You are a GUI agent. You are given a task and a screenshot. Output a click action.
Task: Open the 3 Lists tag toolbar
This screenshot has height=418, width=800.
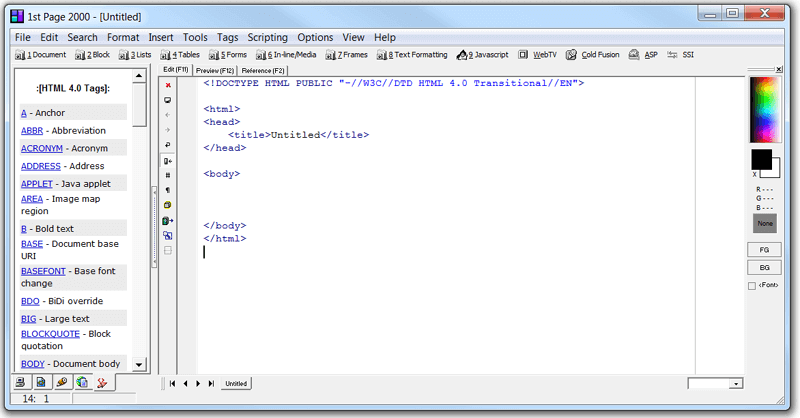click(x=135, y=55)
